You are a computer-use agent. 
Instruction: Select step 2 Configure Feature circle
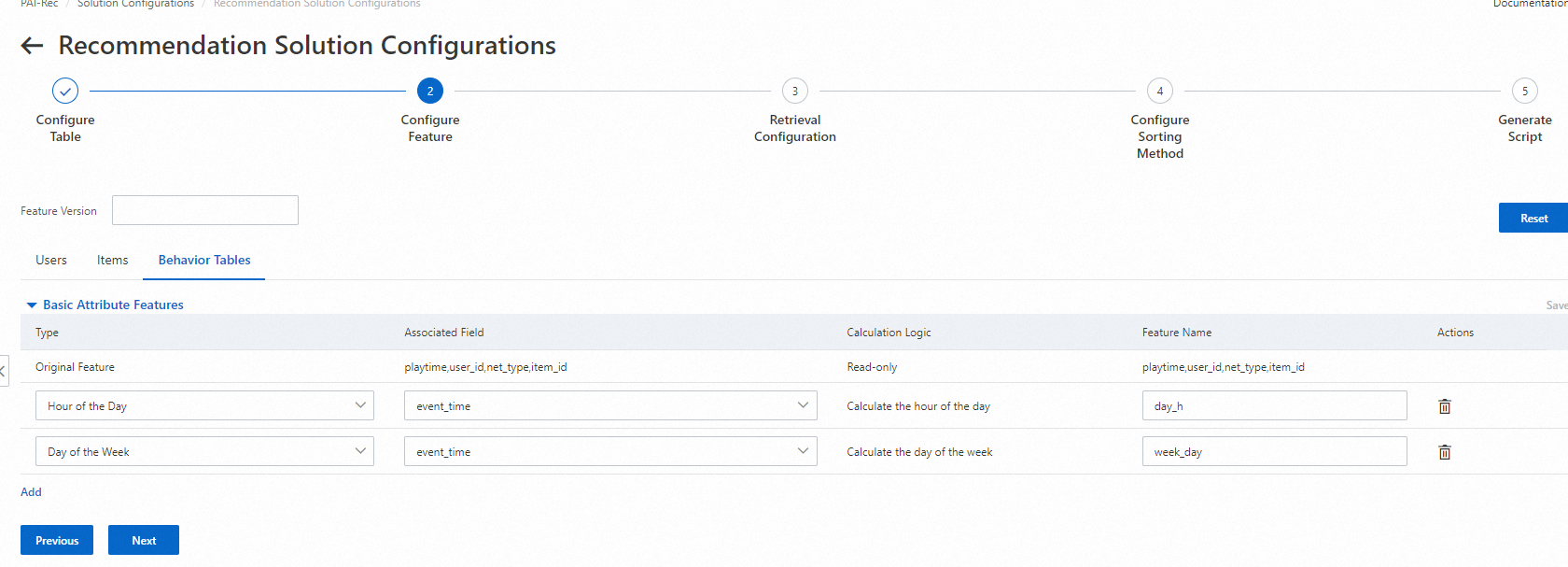(430, 91)
